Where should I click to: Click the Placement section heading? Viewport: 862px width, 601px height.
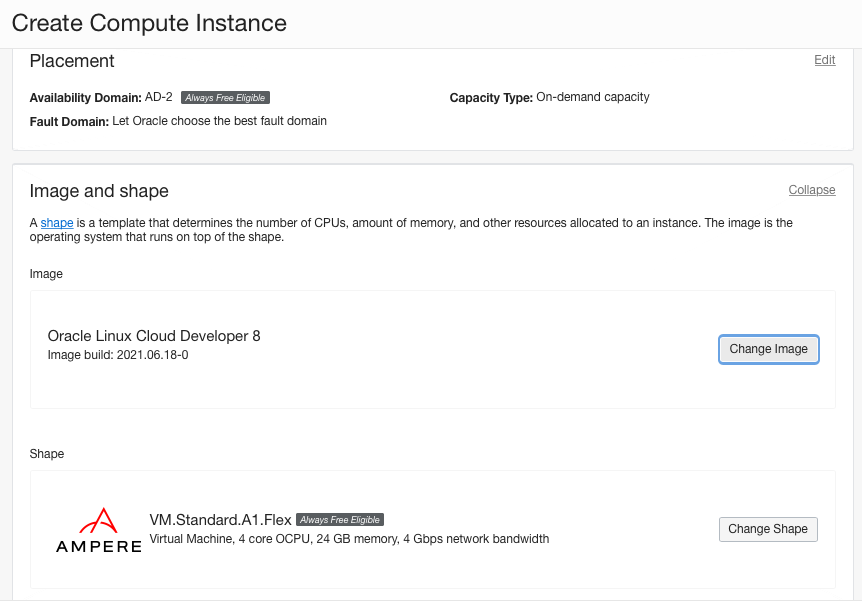pos(72,61)
